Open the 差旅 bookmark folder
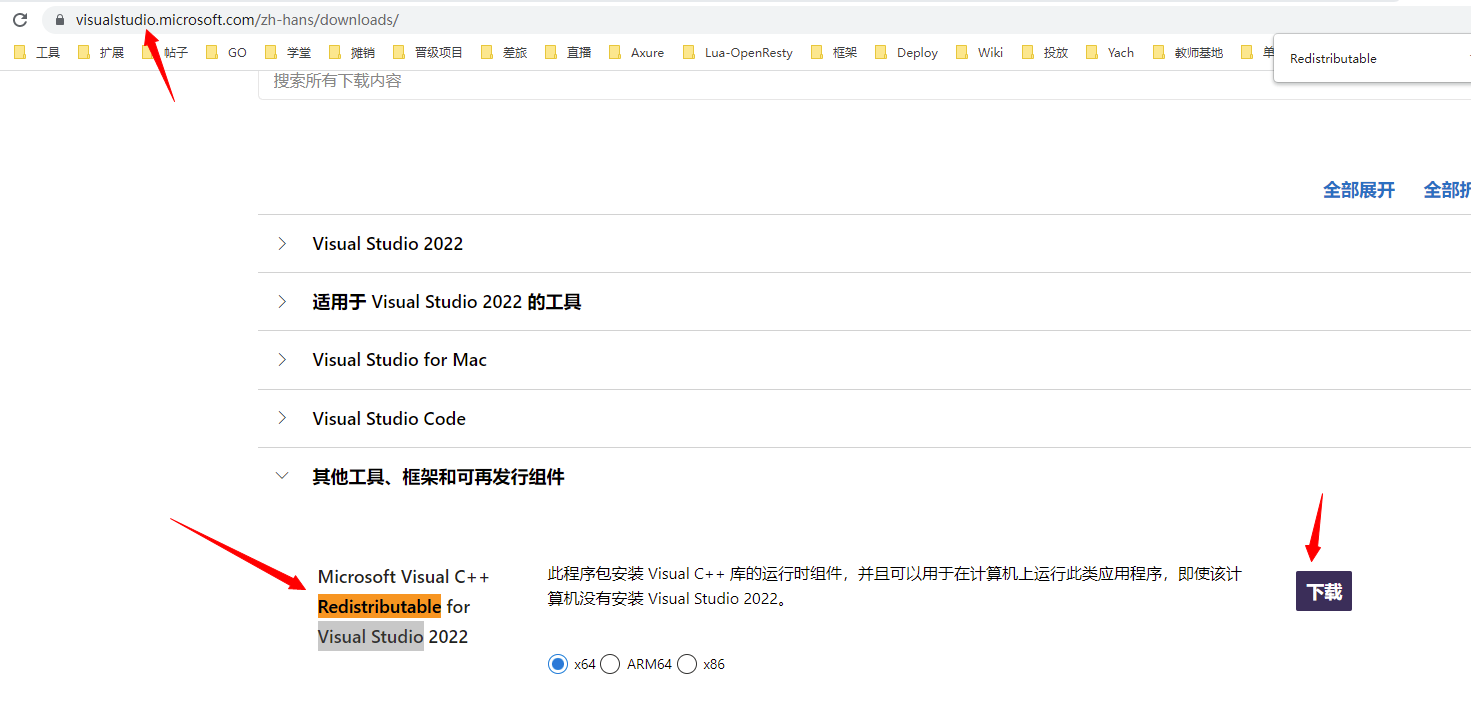Screen dimensions: 1471x711 click(504, 52)
